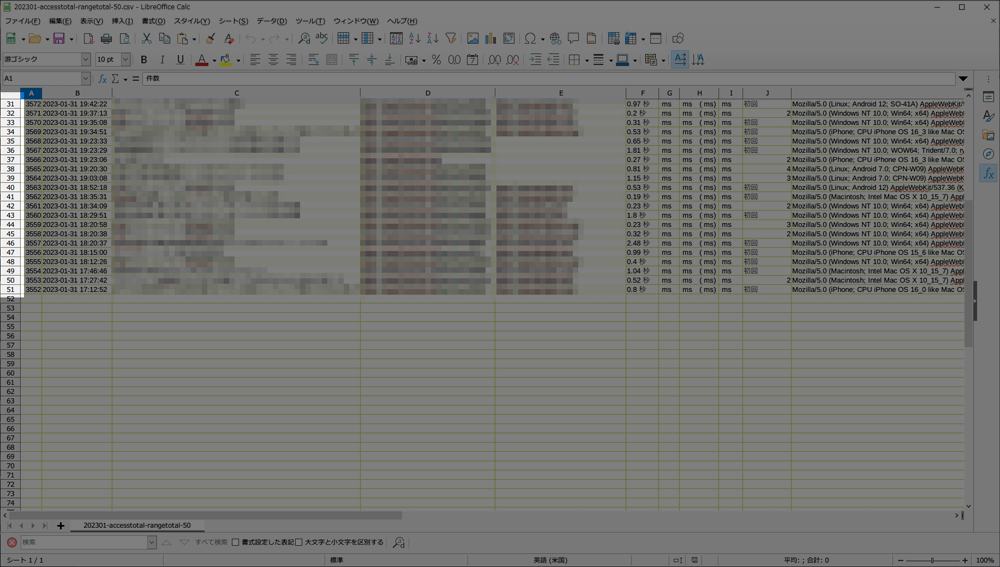Open the ファイル menu
Image resolution: width=1000 pixels, height=567 pixels.
click(22, 21)
